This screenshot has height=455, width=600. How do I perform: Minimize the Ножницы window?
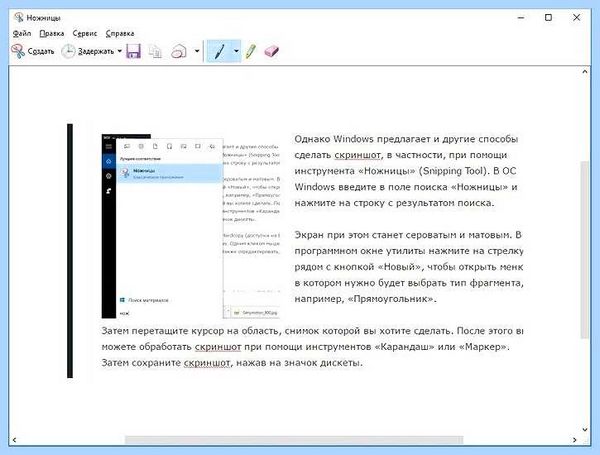click(x=521, y=18)
